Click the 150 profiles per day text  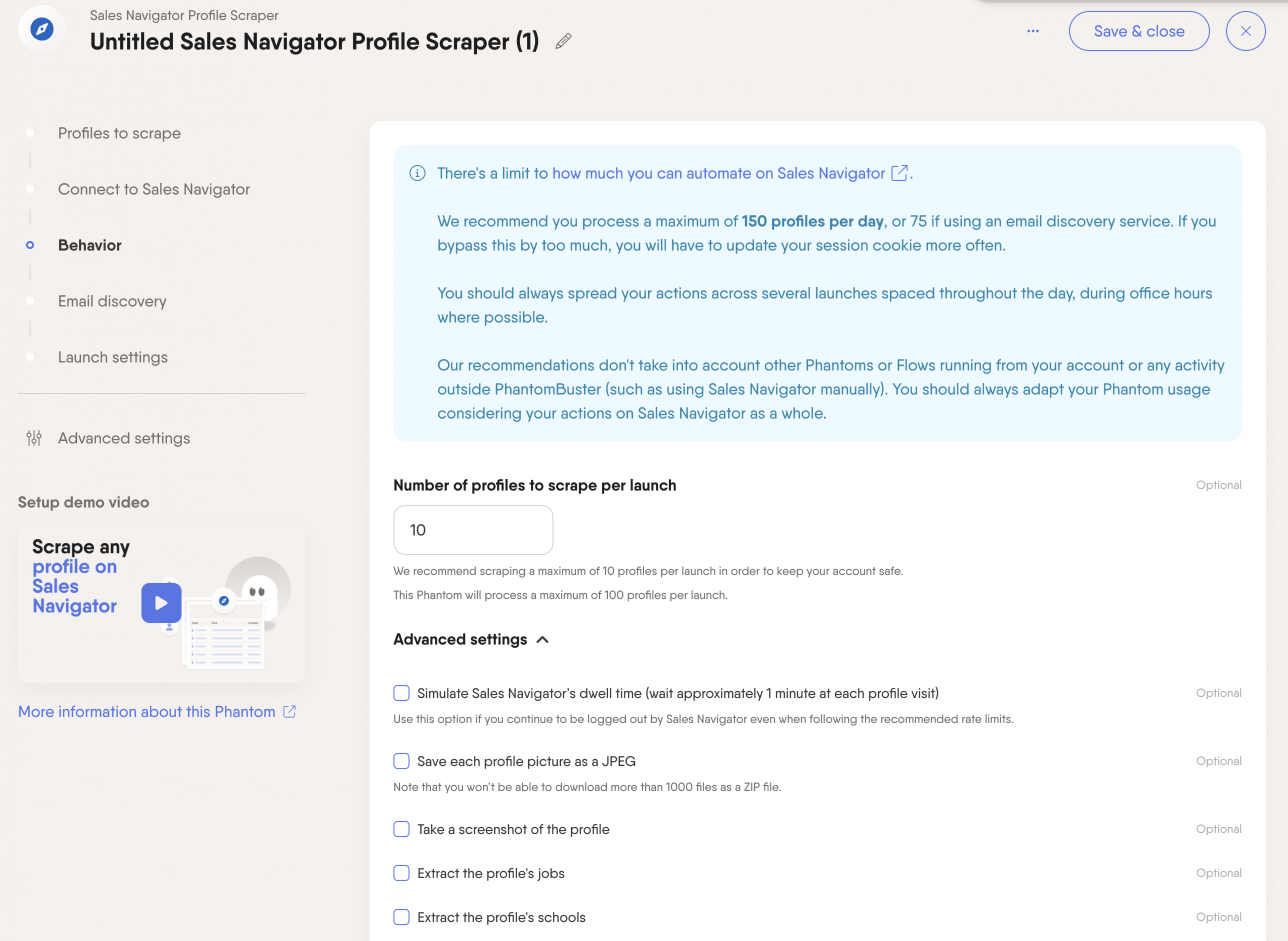[x=813, y=221]
